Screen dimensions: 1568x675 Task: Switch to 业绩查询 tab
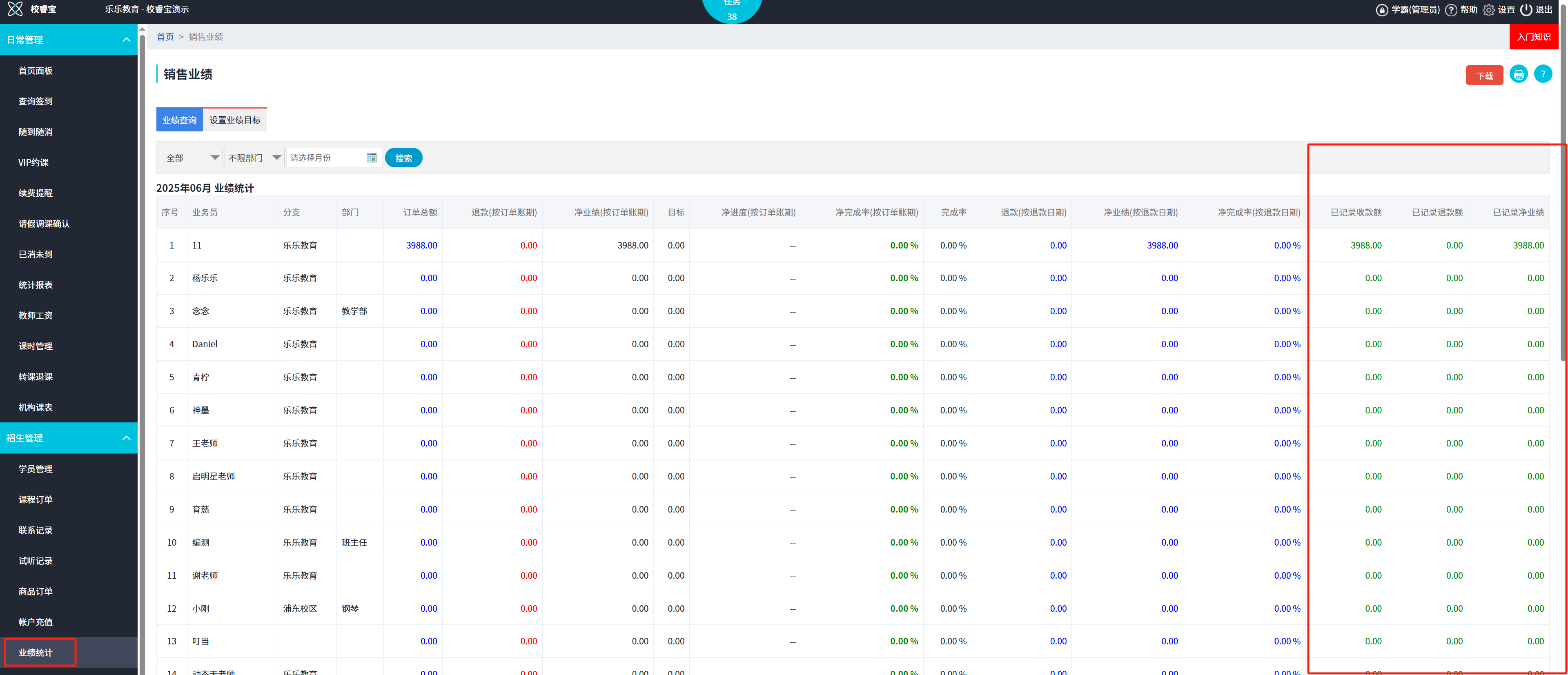click(180, 120)
